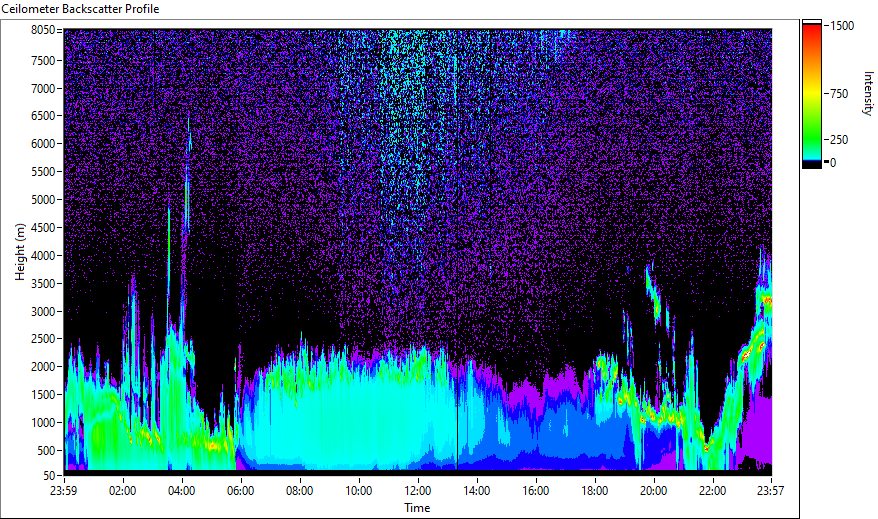Select the Intensity color ramp bar
This screenshot has height=519, width=878.
[x=811, y=92]
